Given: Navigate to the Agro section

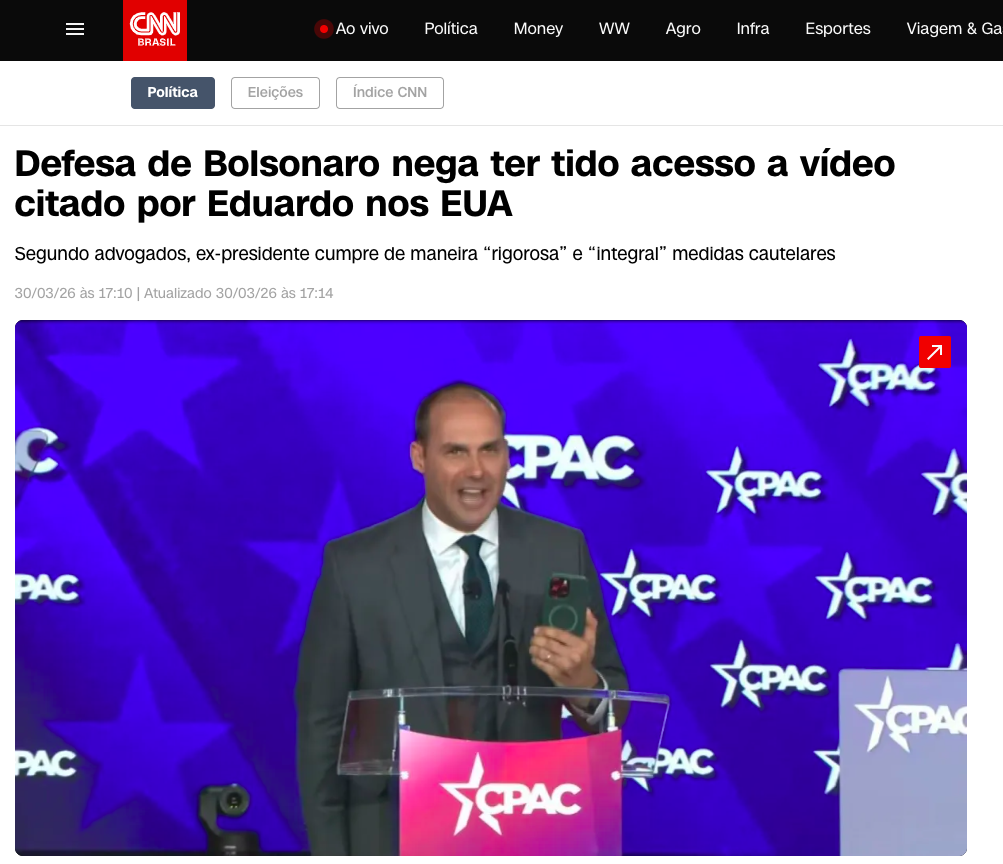Looking at the screenshot, I should pyautogui.click(x=683, y=29).
